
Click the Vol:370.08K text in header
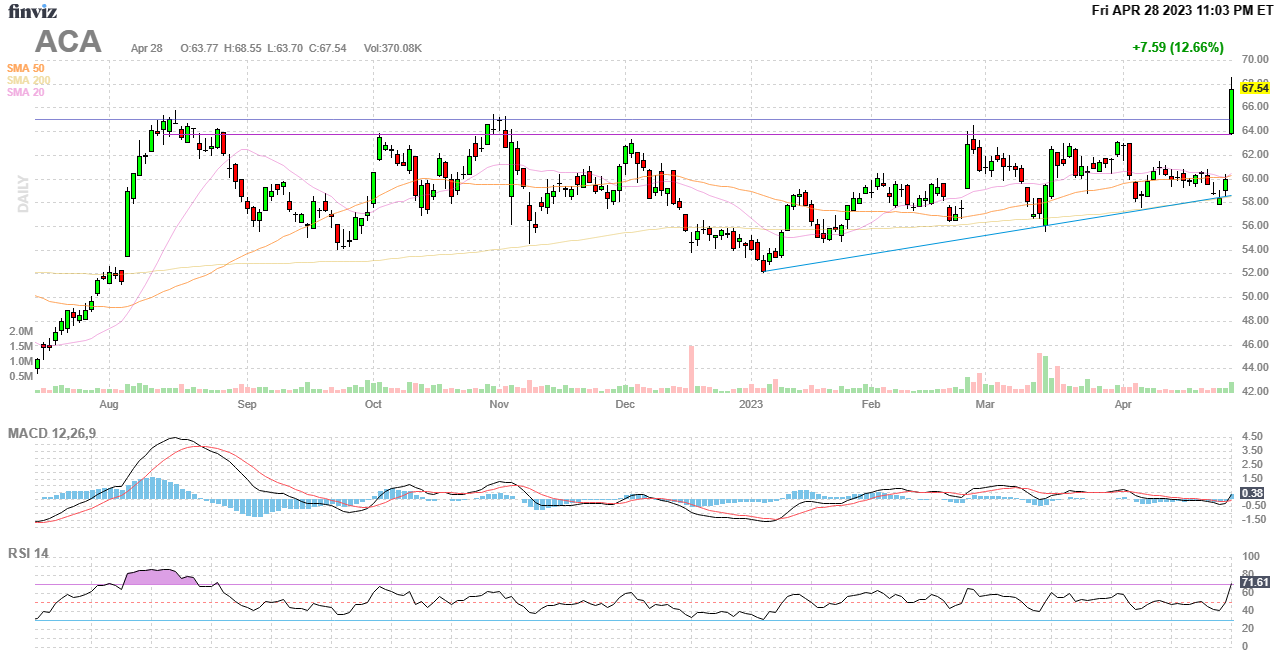(x=392, y=48)
